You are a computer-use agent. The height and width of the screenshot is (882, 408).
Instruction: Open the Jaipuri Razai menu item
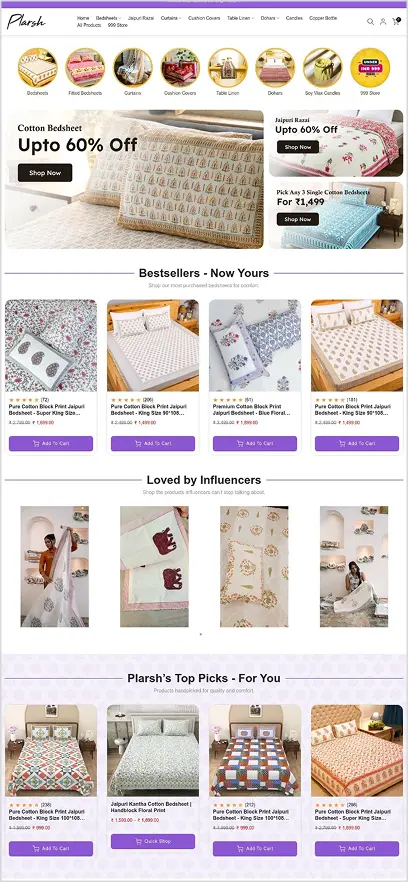click(141, 18)
